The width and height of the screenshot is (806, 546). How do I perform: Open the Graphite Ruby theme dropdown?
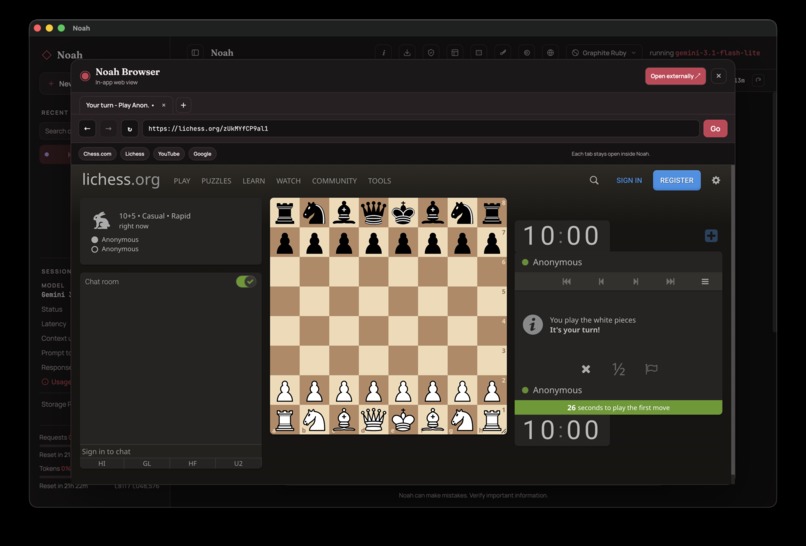pos(604,52)
